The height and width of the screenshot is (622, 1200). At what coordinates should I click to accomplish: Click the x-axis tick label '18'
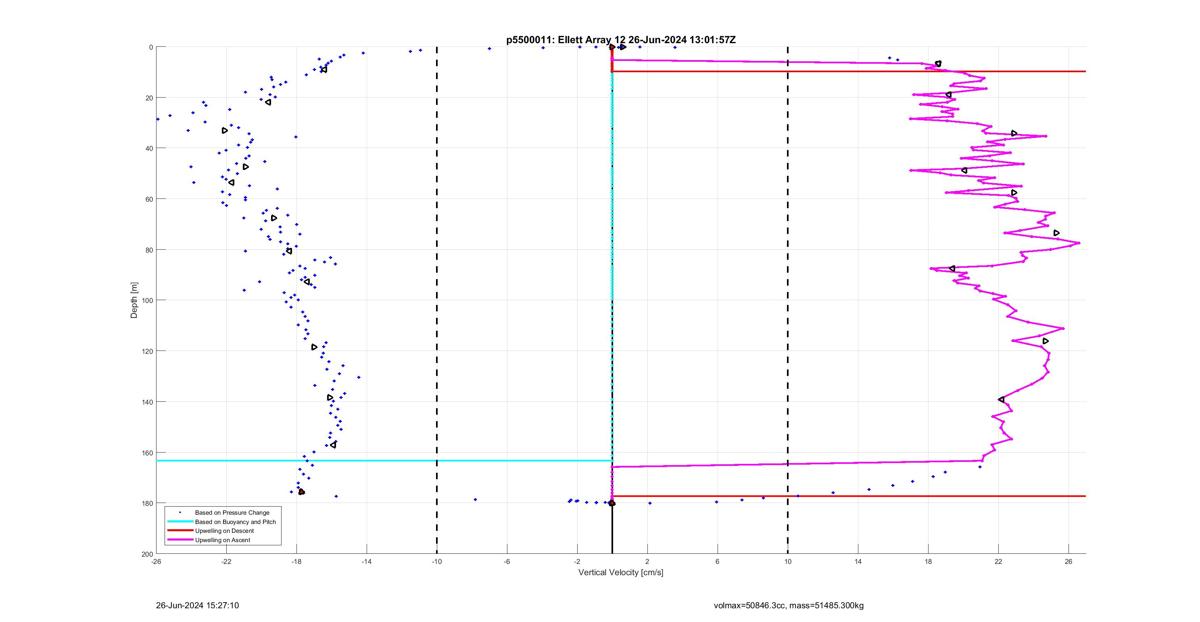pyautogui.click(x=928, y=562)
